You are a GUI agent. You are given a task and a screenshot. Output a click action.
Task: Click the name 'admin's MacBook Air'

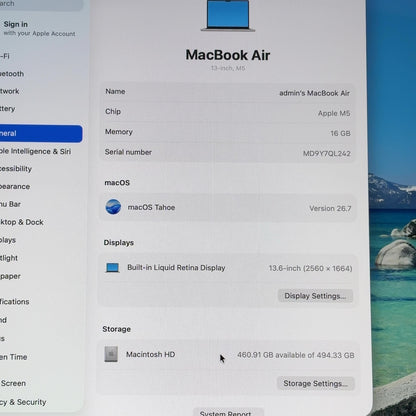[x=315, y=93]
